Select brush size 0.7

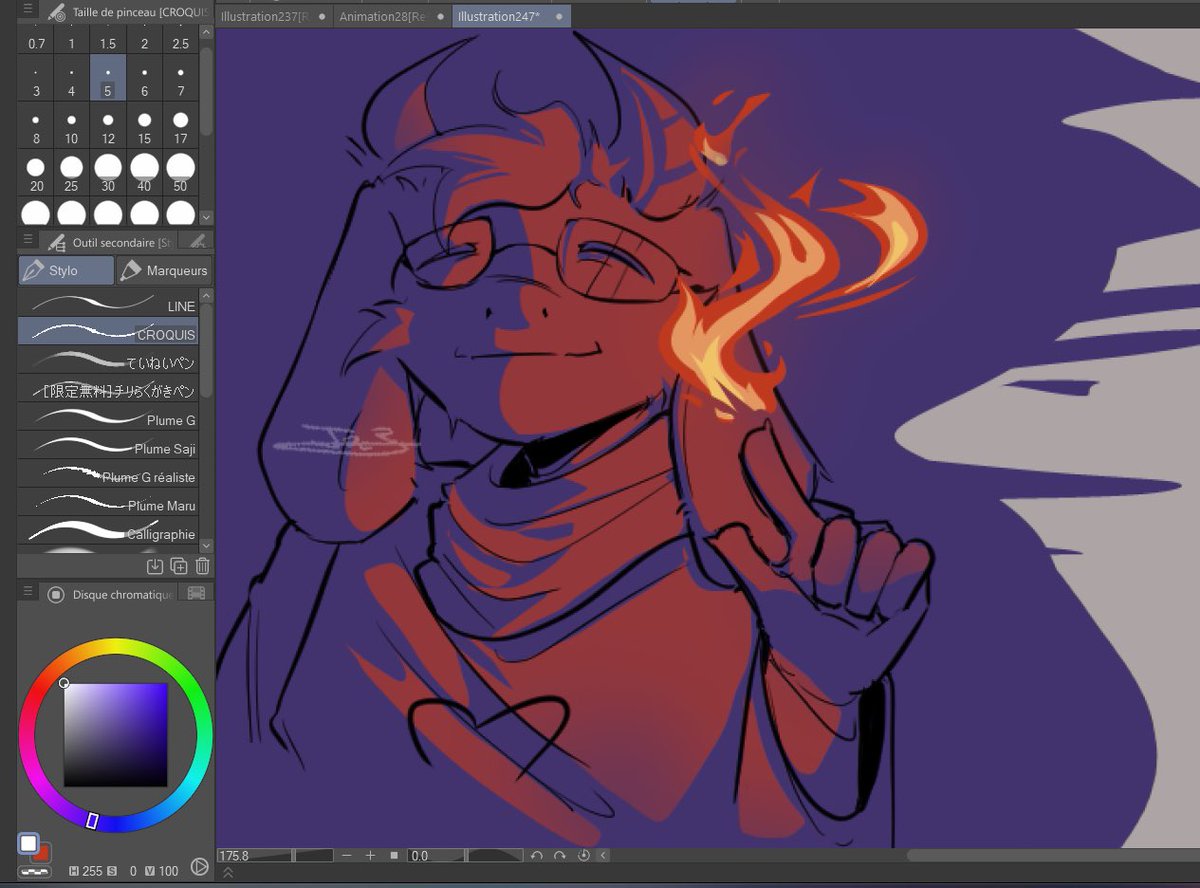[36, 40]
